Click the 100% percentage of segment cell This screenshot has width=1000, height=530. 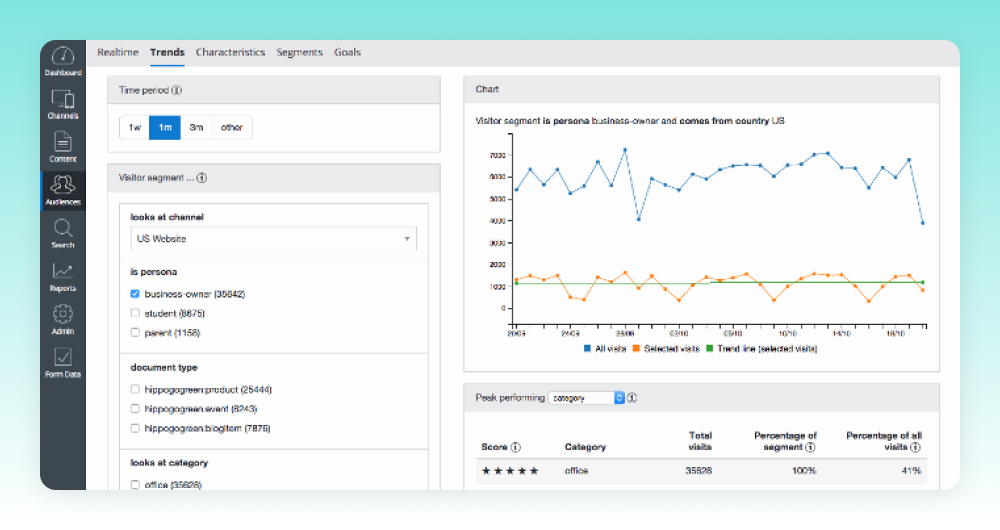coord(804,471)
